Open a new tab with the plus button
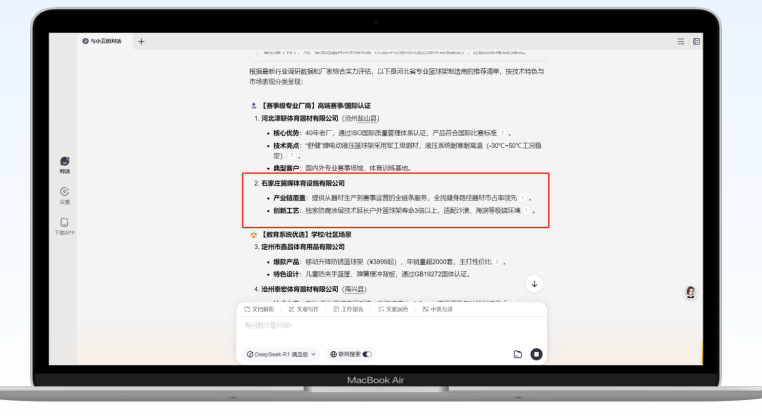The image size is (762, 419). 141,40
